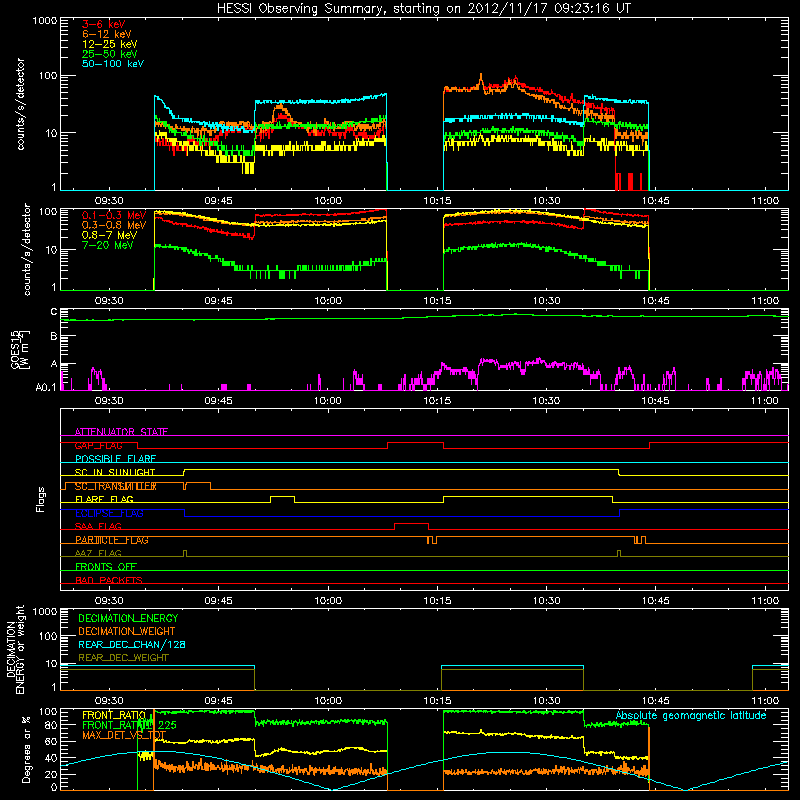
Task: Click the 10:30 tick below the MeV panel
Action: [x=546, y=301]
